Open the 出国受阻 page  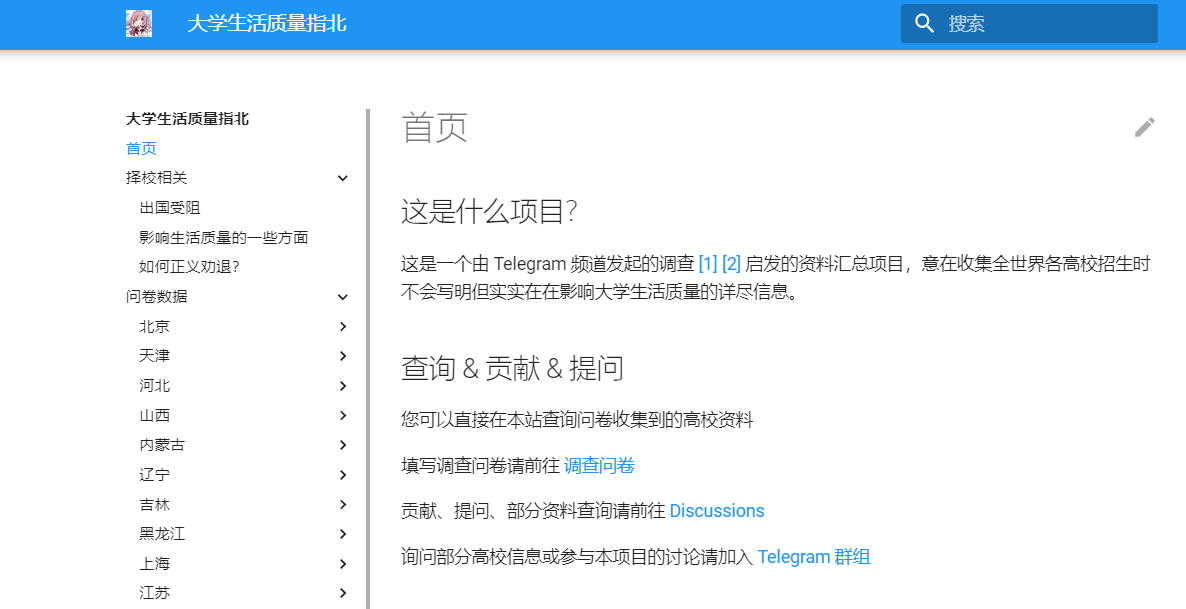coord(169,208)
